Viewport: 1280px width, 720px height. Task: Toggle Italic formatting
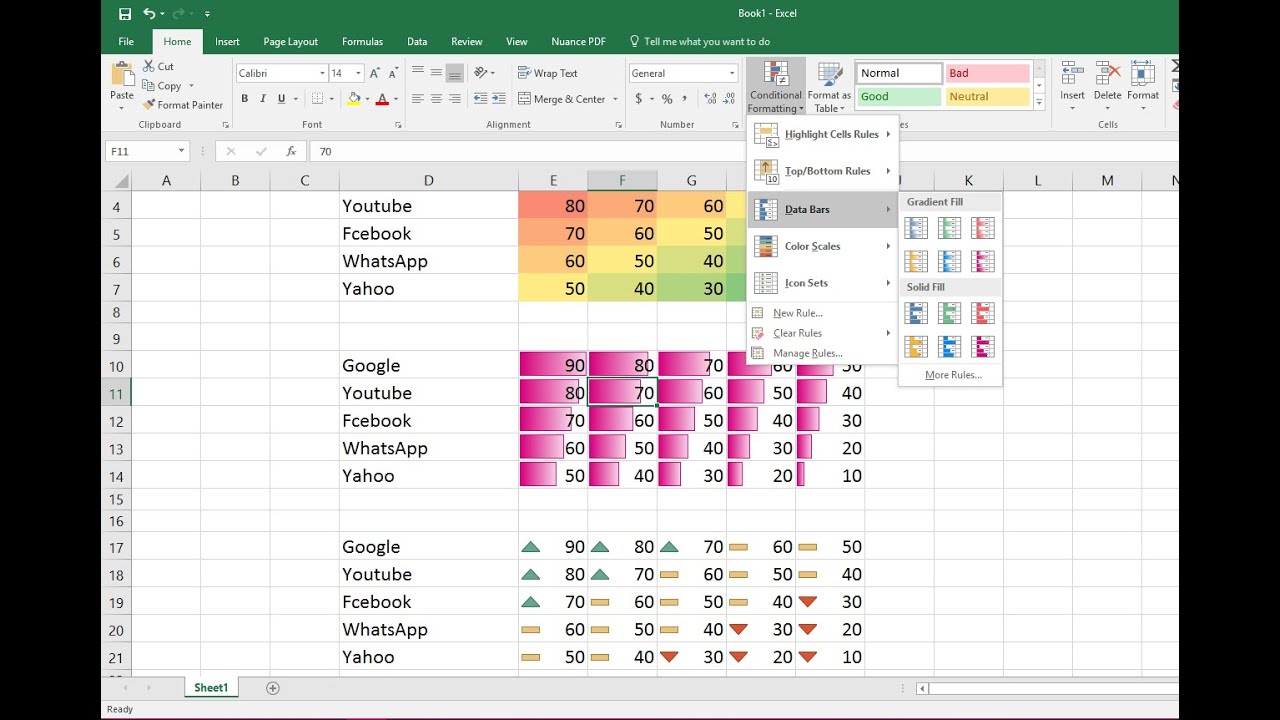tap(263, 99)
